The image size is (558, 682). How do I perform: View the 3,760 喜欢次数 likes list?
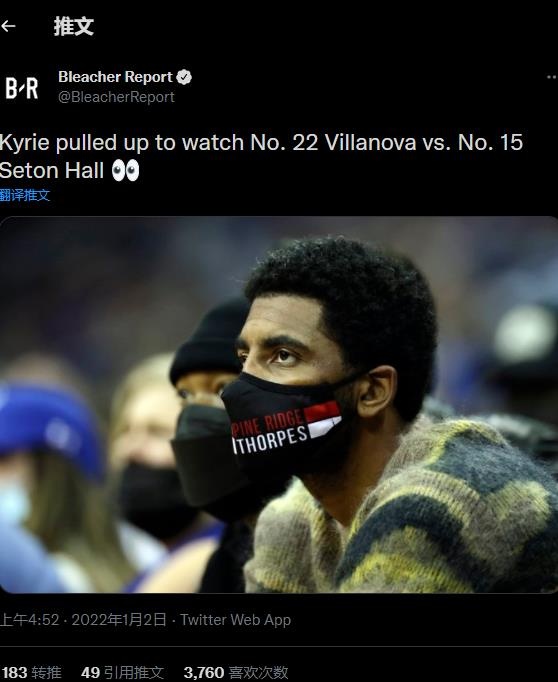pos(236,672)
